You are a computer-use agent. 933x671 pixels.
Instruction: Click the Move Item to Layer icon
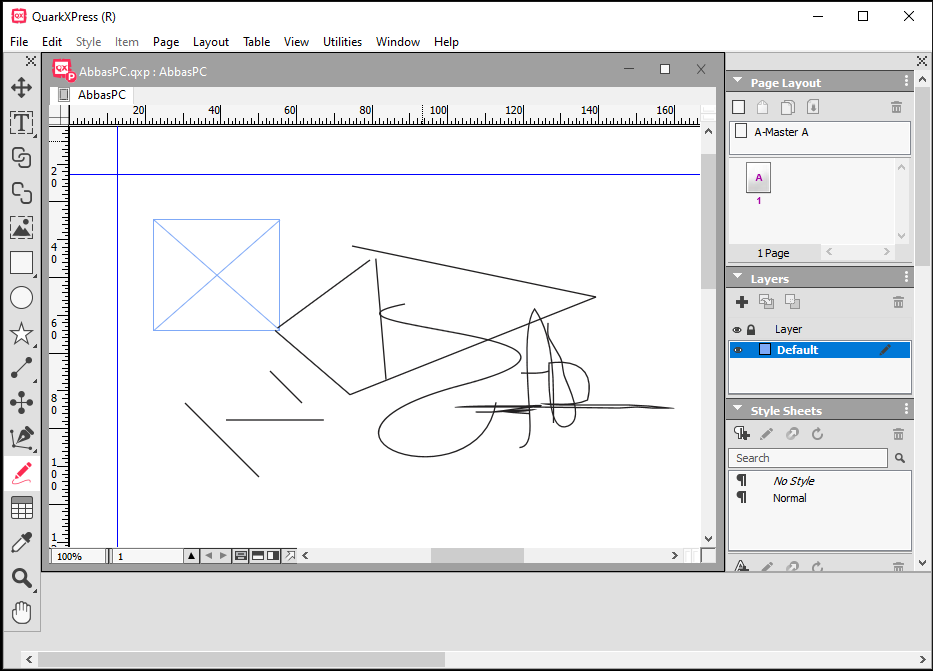pos(766,302)
